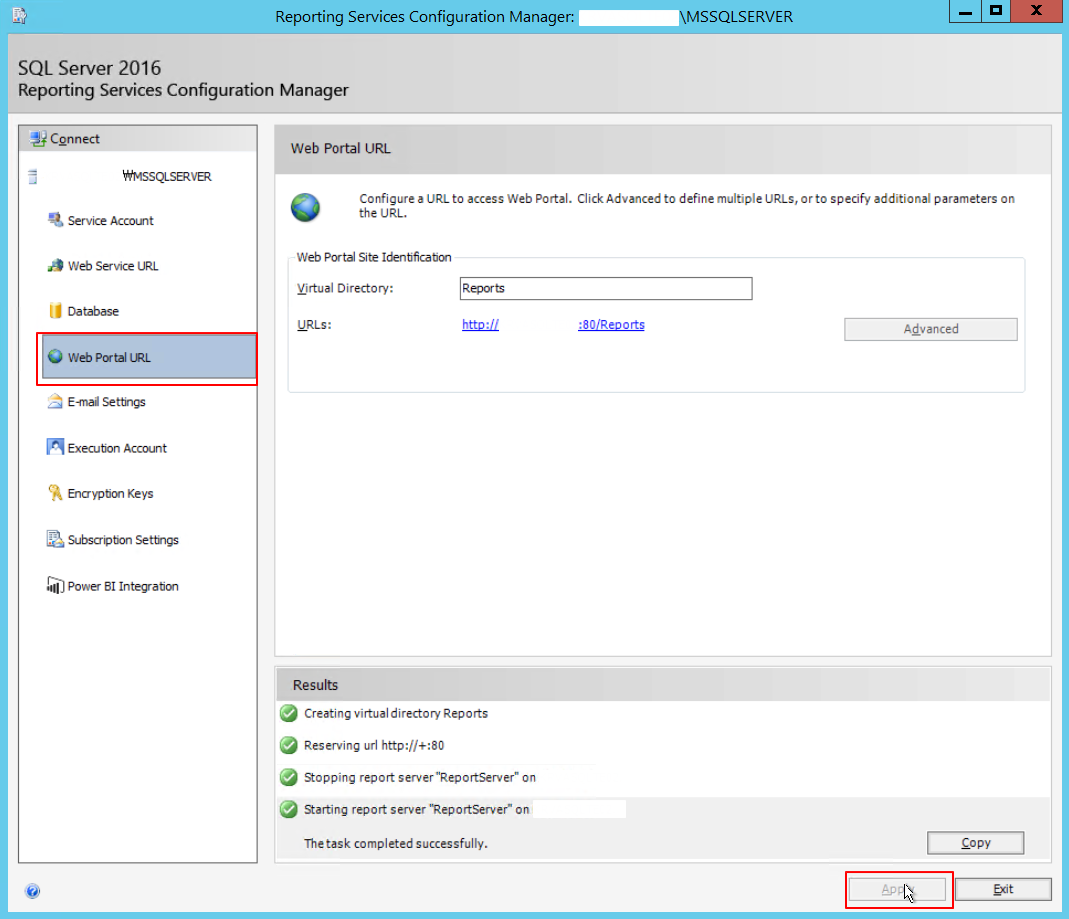Maximize the Configuration Manager window
This screenshot has height=919, width=1069.
(x=995, y=12)
